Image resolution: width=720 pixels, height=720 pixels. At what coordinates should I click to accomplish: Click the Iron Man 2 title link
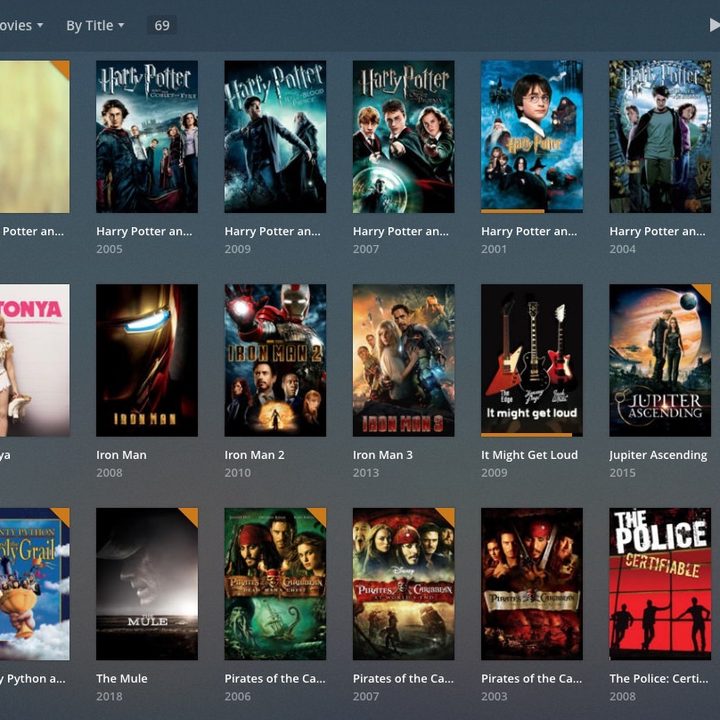pos(254,455)
